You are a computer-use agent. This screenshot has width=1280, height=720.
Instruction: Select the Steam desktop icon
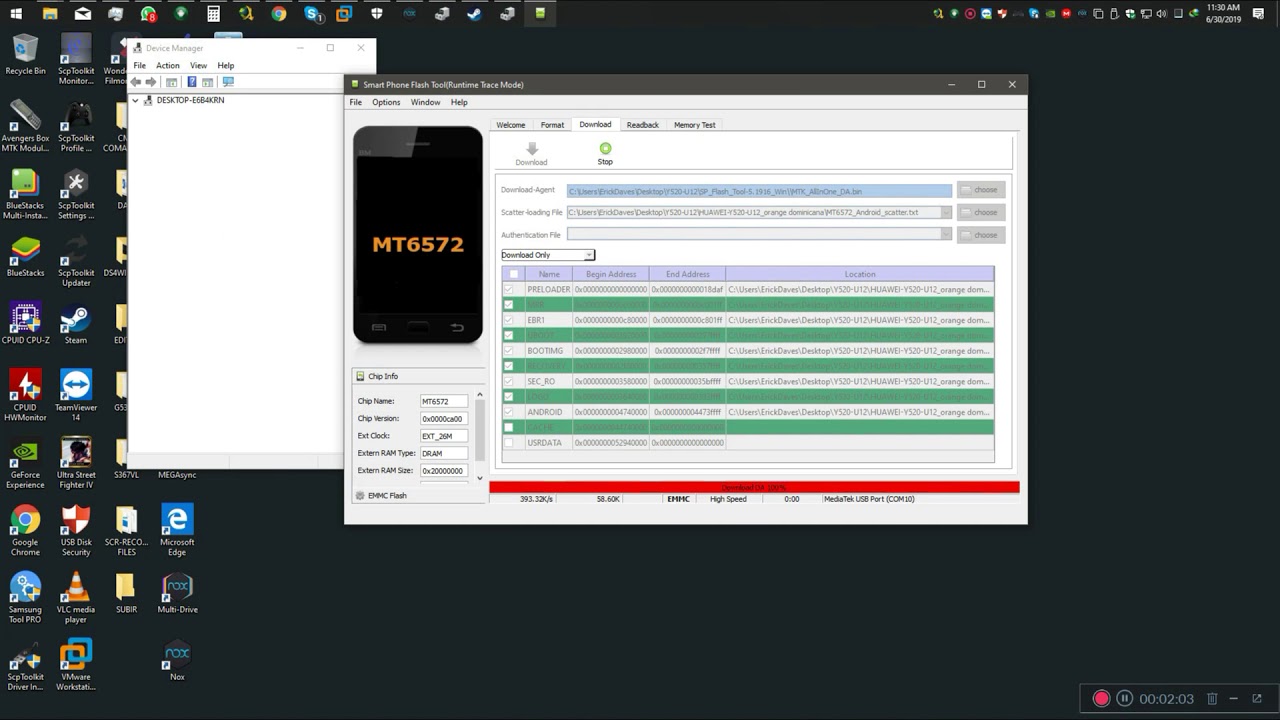point(75,323)
